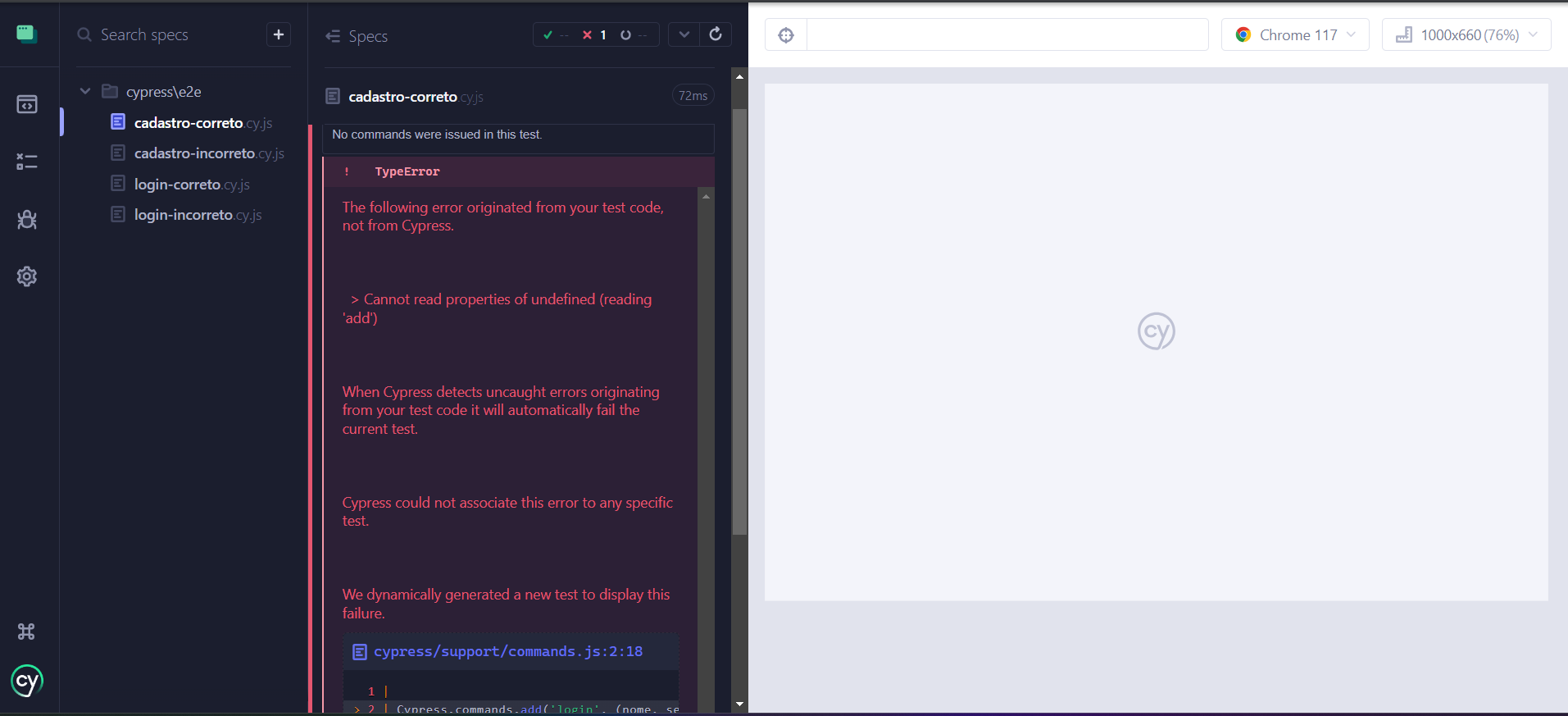This screenshot has width=1568, height=716.
Task: Open the project switcher icon at top of sidebar
Action: (27, 34)
